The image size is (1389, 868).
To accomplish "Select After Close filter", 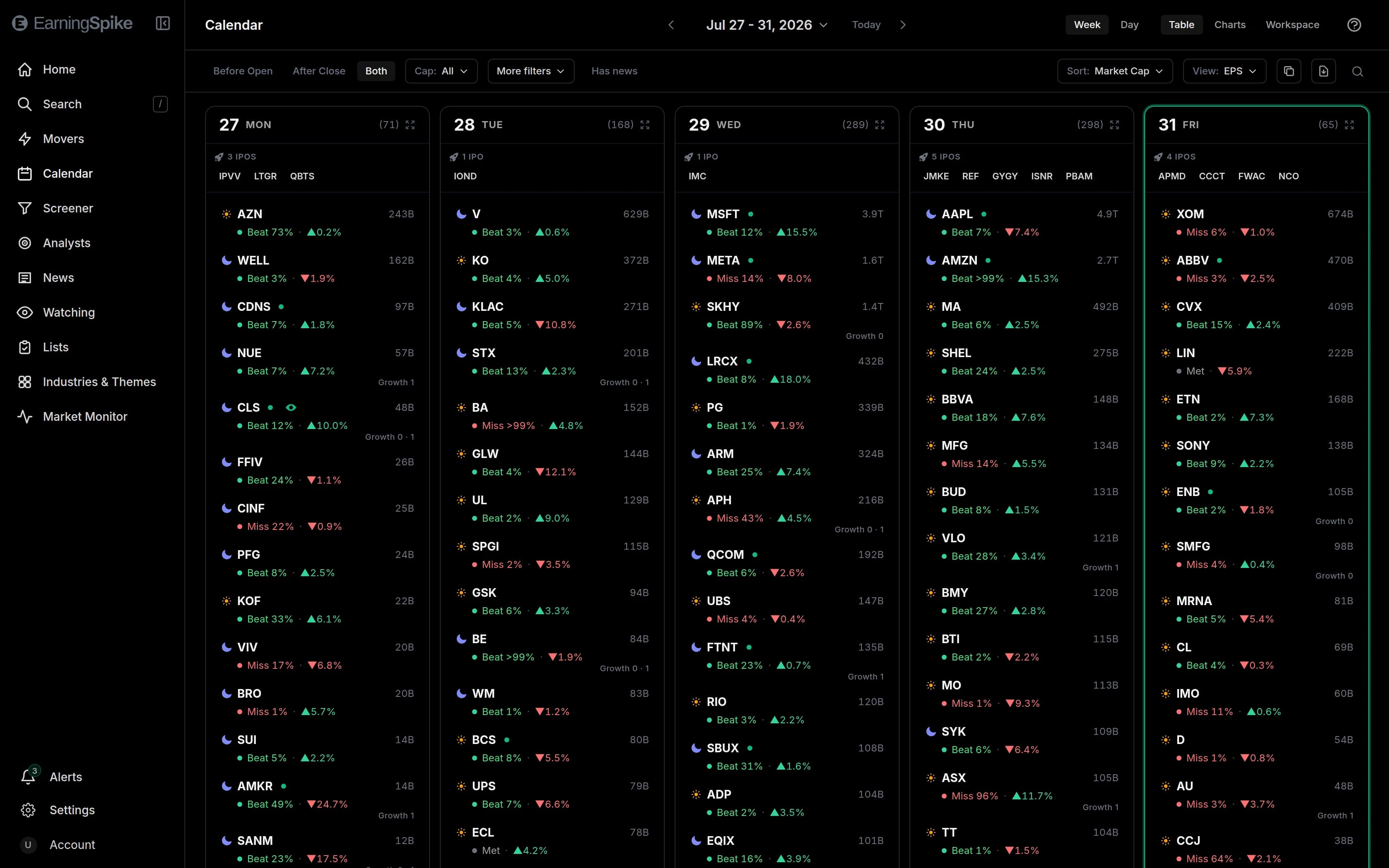I will [x=319, y=71].
